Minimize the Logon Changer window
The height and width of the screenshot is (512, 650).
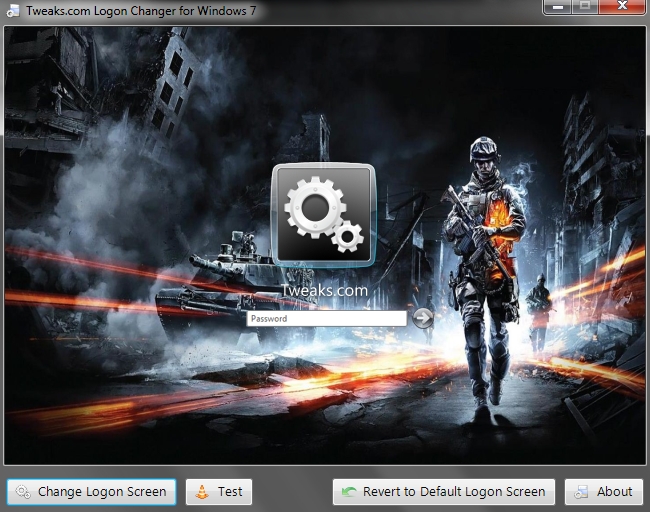(x=558, y=6)
